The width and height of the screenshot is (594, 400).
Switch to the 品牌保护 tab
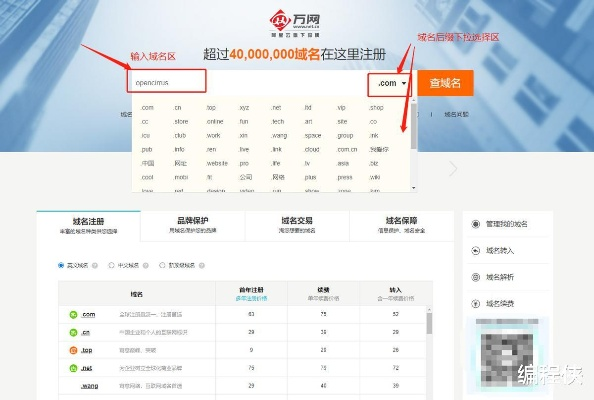tap(193, 225)
